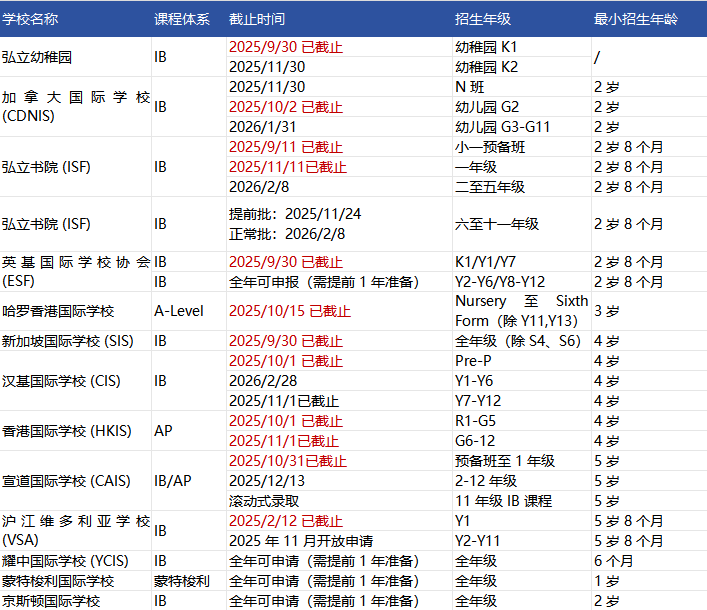Viewport: 707px width, 610px height.
Task: Select the 蒙特梭利国际学校 school cell
Action: pyautogui.click(x=75, y=581)
